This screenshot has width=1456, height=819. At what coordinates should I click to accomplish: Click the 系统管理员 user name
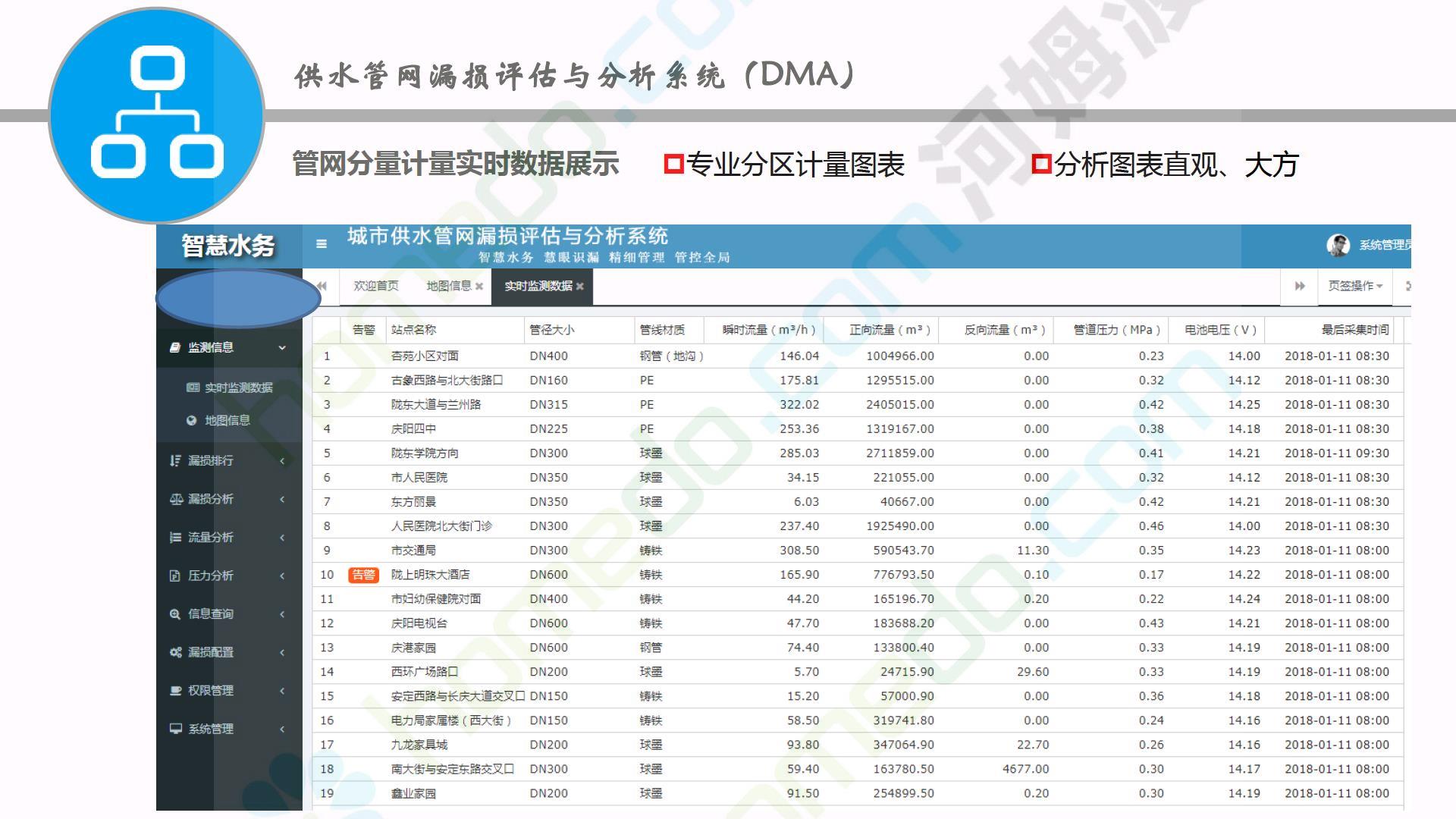(1385, 245)
